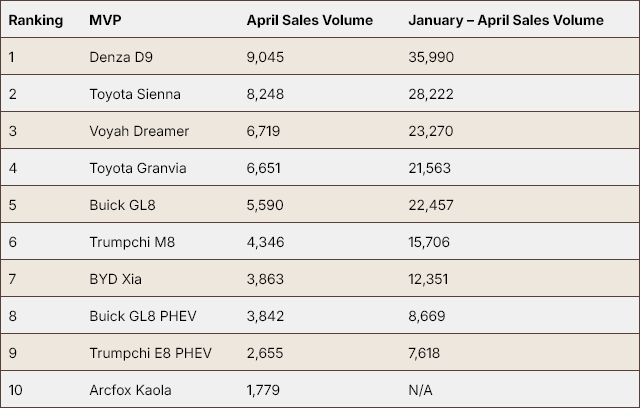Screen dimensions: 640x408
Task: Click the 1,779 April sales figure
Action: click(265, 388)
